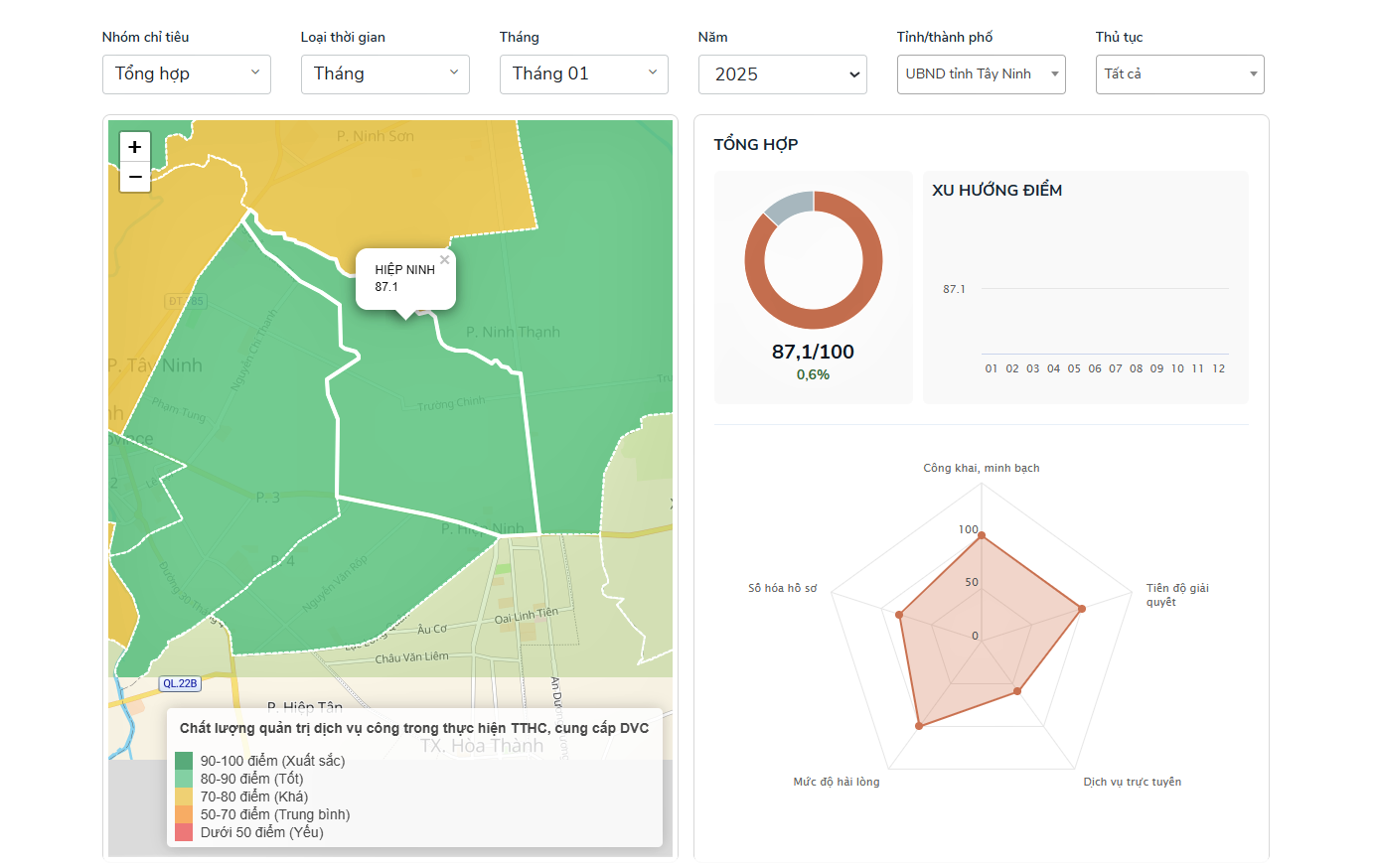Click the 50-70 điểm legend color swatch
The width and height of the screenshot is (1377, 868).
[184, 814]
